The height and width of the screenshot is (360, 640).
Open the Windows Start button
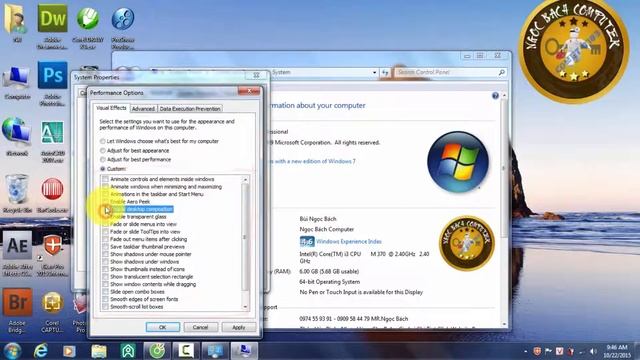12,351
